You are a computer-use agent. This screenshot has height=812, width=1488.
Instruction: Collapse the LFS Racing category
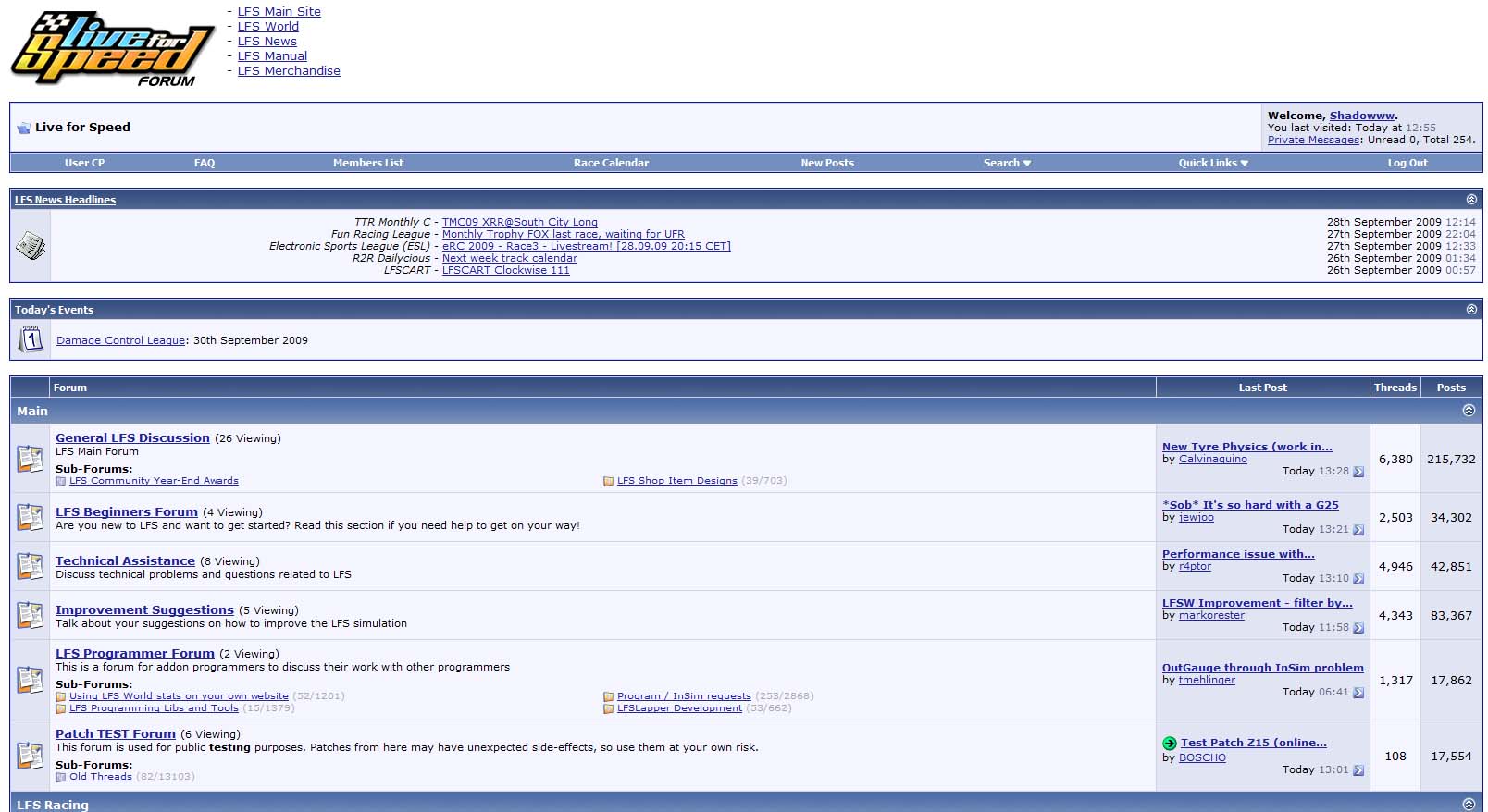[x=1469, y=804]
